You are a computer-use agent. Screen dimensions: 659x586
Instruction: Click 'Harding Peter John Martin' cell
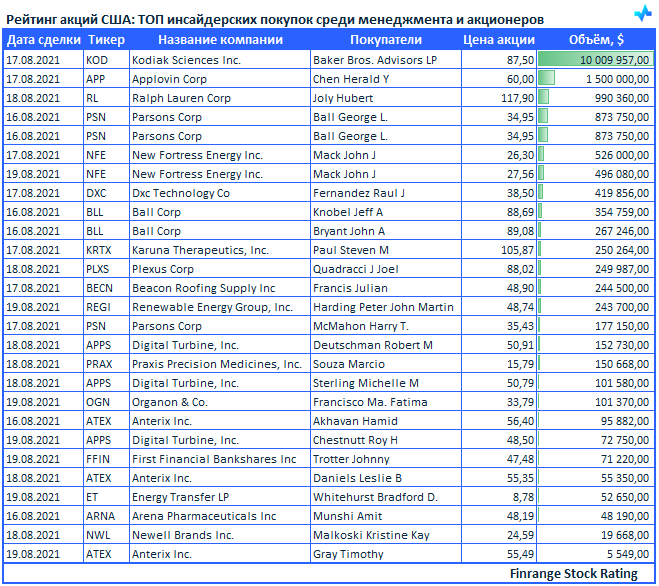386,307
